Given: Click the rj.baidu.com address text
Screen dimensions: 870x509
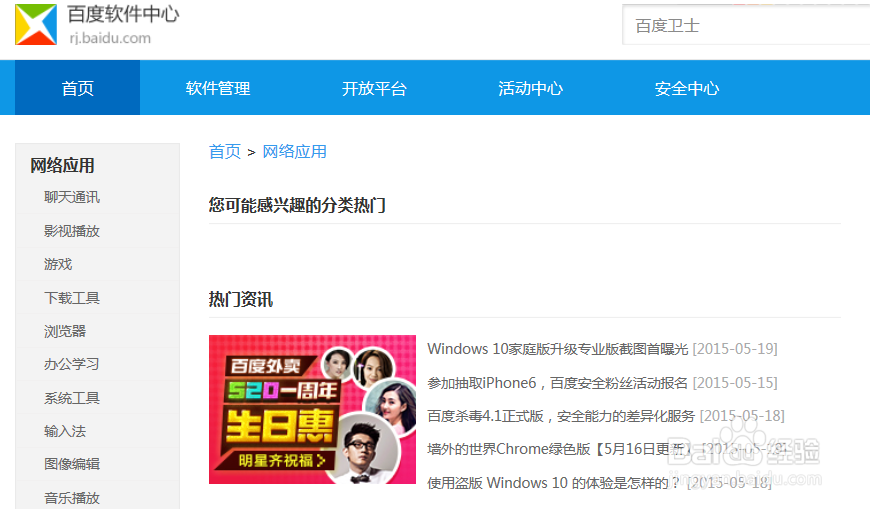Looking at the screenshot, I should pyautogui.click(x=110, y=38).
